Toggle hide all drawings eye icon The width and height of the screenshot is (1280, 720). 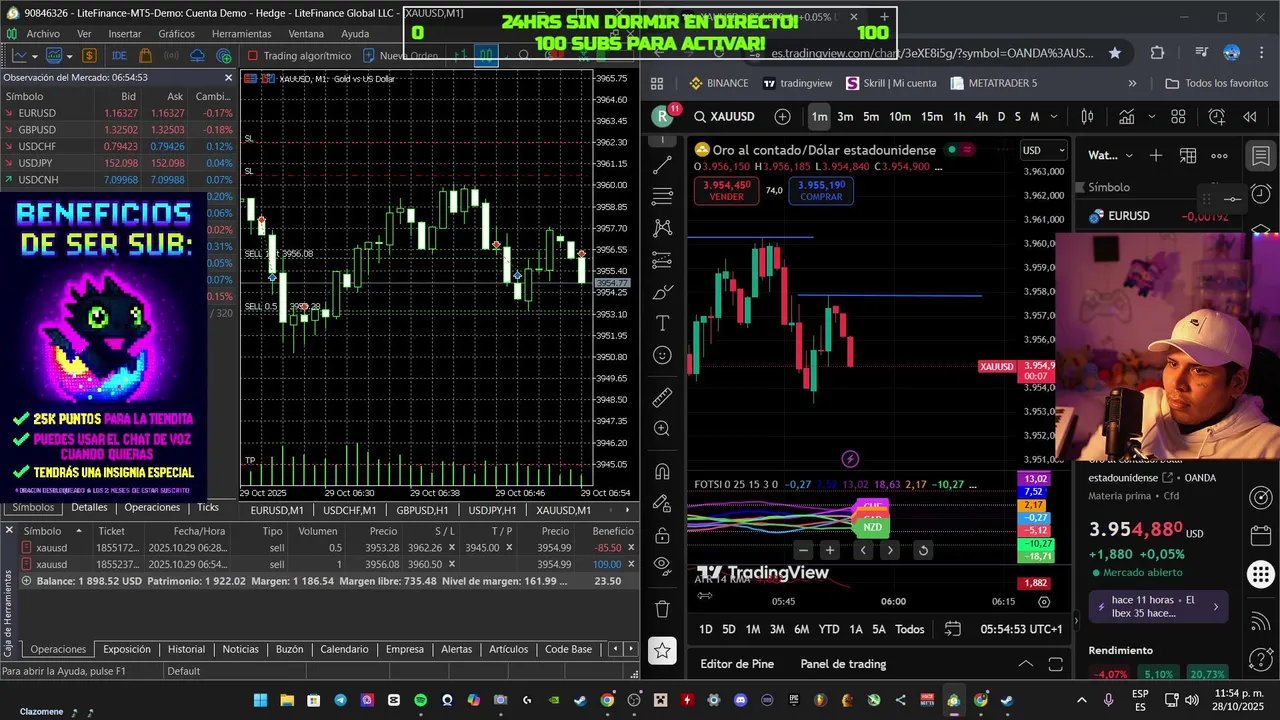[x=662, y=565]
